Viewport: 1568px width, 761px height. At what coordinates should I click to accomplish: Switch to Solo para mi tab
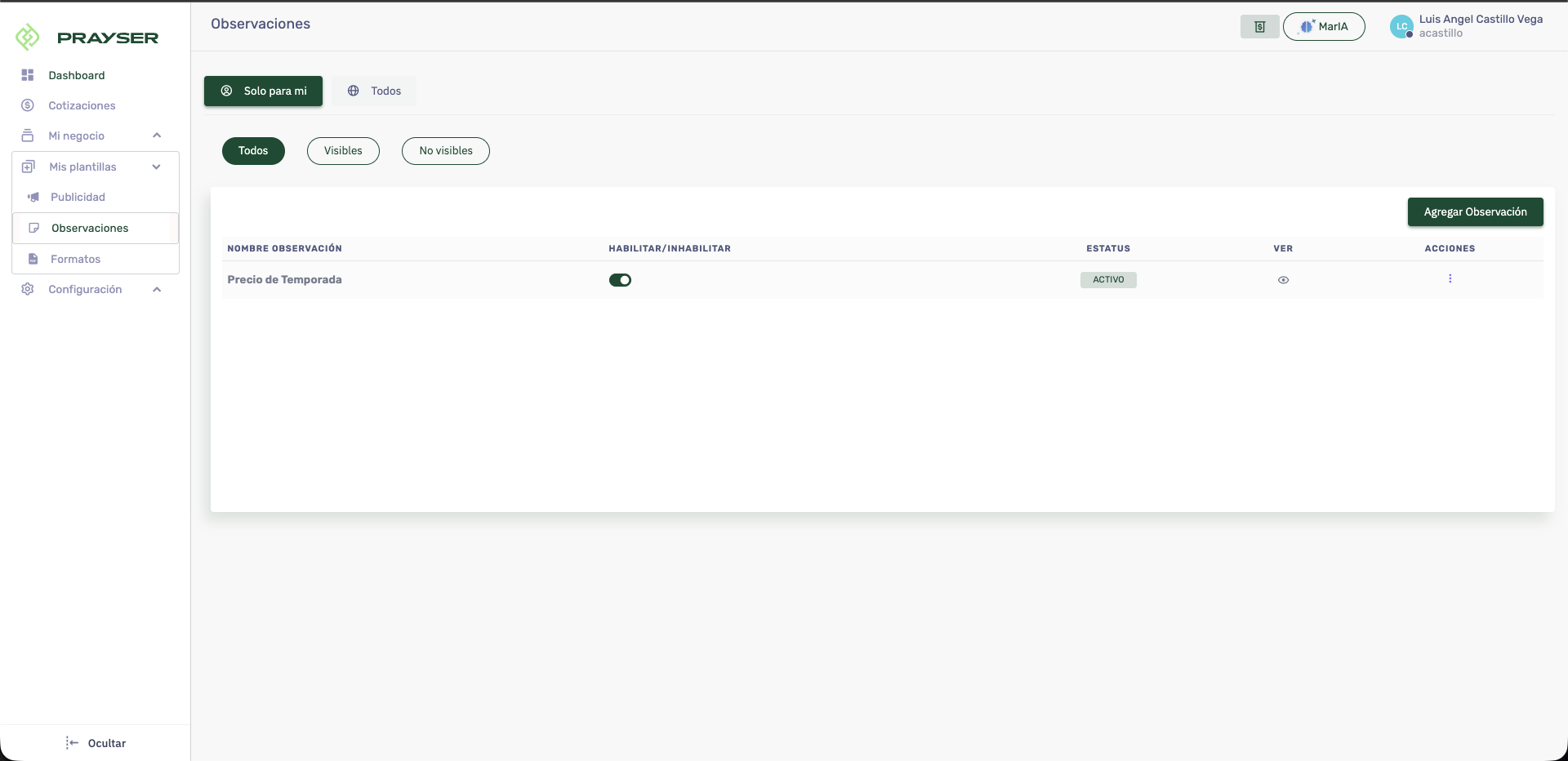tap(263, 91)
